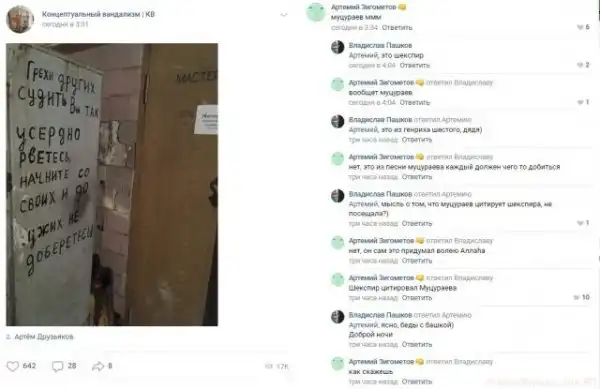600x389 pixels.
Task: Open the post timestamp 'сегодня в 3:31'
Action: pyautogui.click(x=65, y=24)
